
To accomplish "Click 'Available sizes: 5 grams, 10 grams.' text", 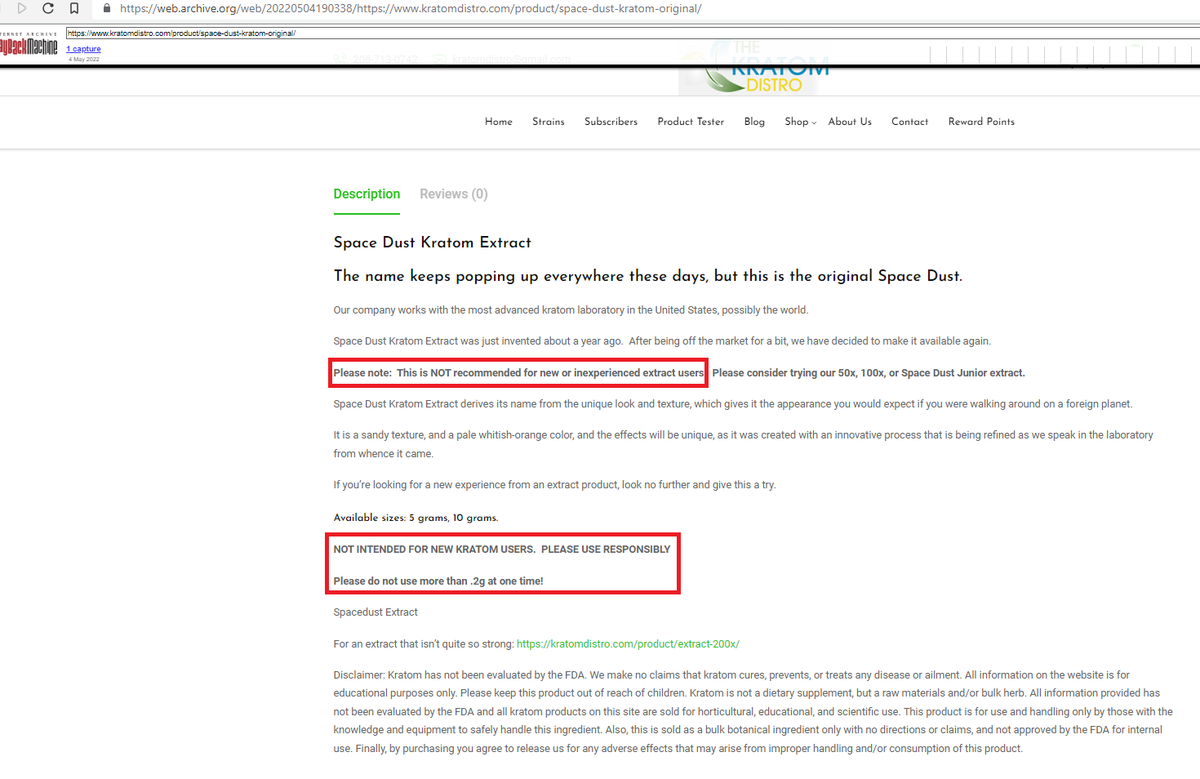I will pos(415,518).
